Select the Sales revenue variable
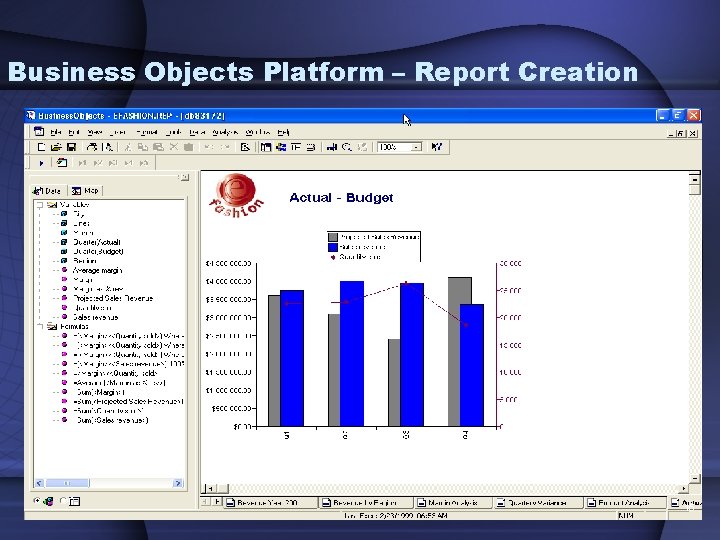This screenshot has height=540, width=720. (x=96, y=317)
